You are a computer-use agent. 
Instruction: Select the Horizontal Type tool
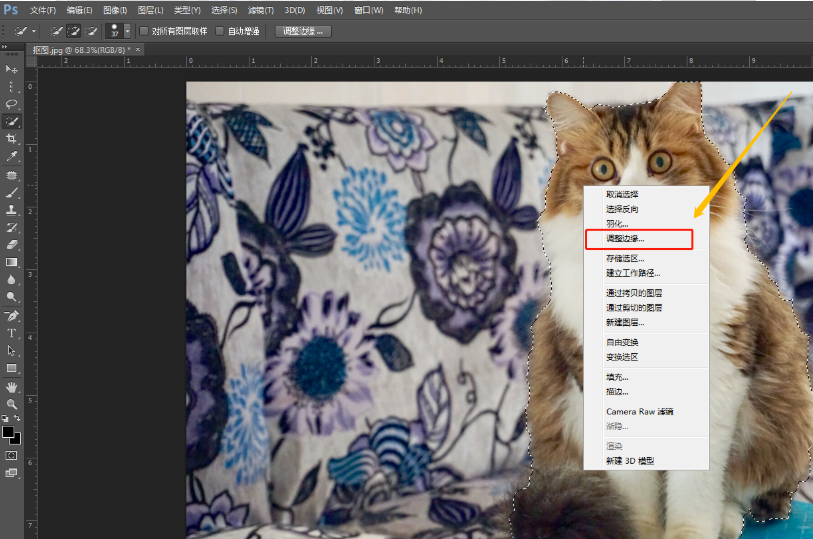coord(12,332)
